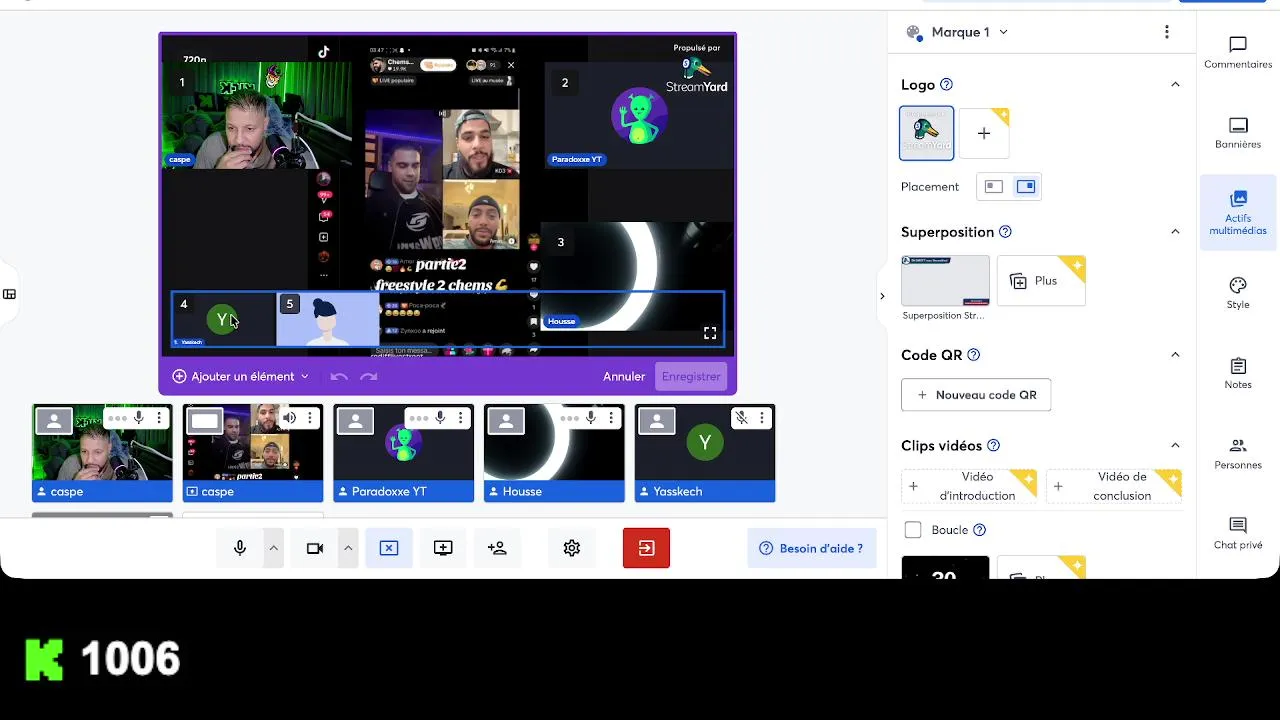Show help for Logo

tap(946, 85)
